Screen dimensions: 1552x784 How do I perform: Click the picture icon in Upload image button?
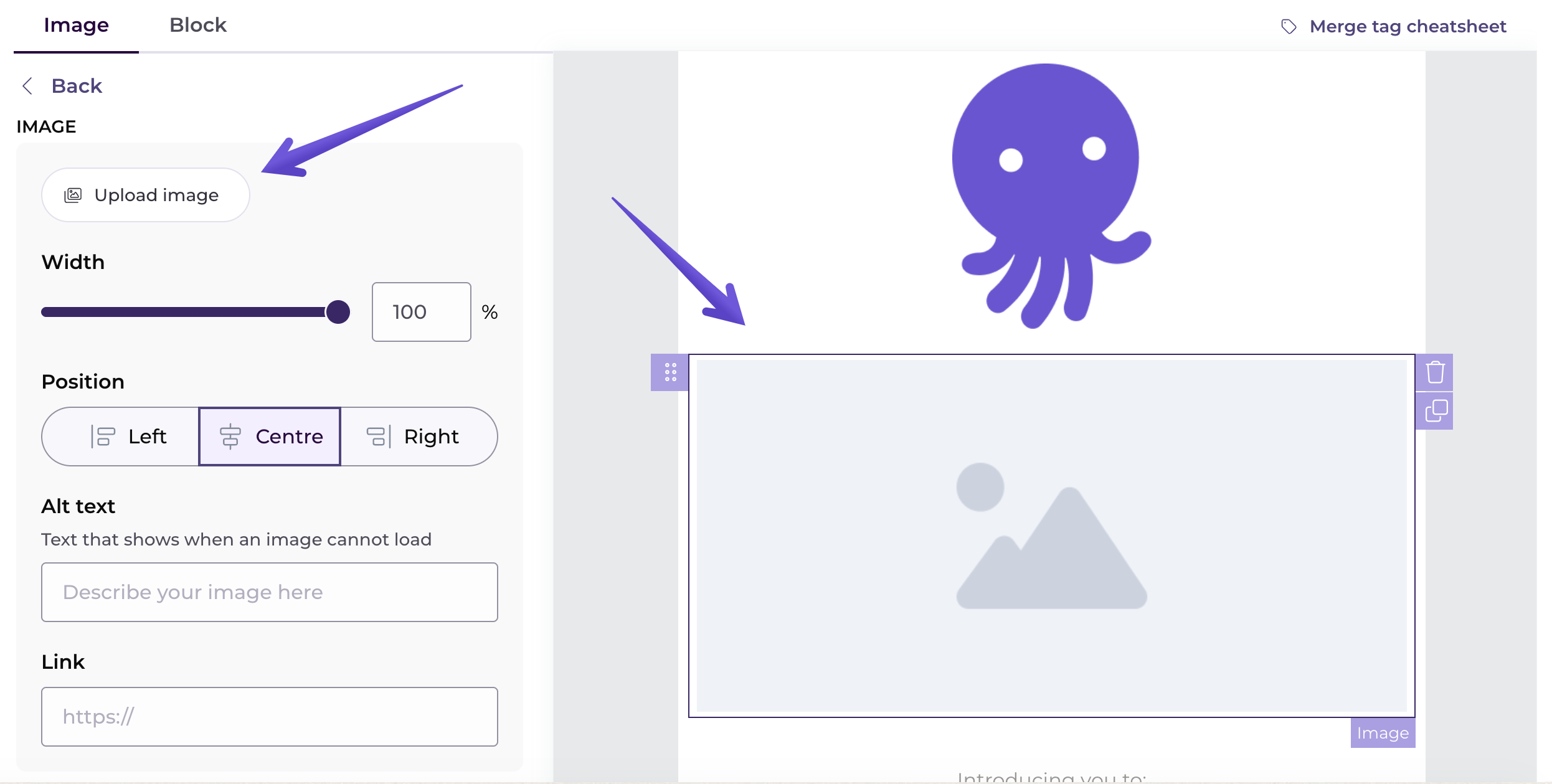(73, 196)
